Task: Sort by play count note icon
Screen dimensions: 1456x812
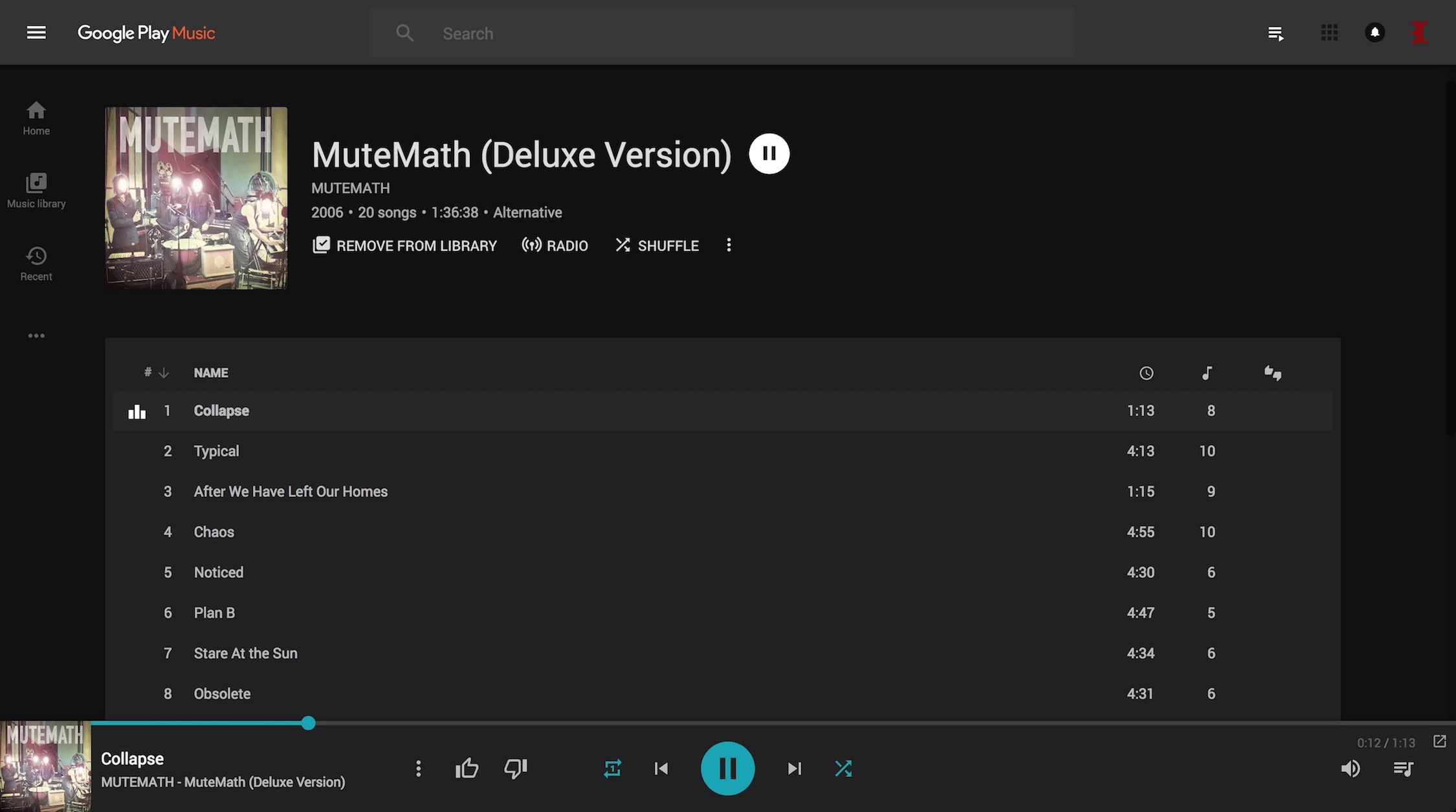Action: 1207,373
